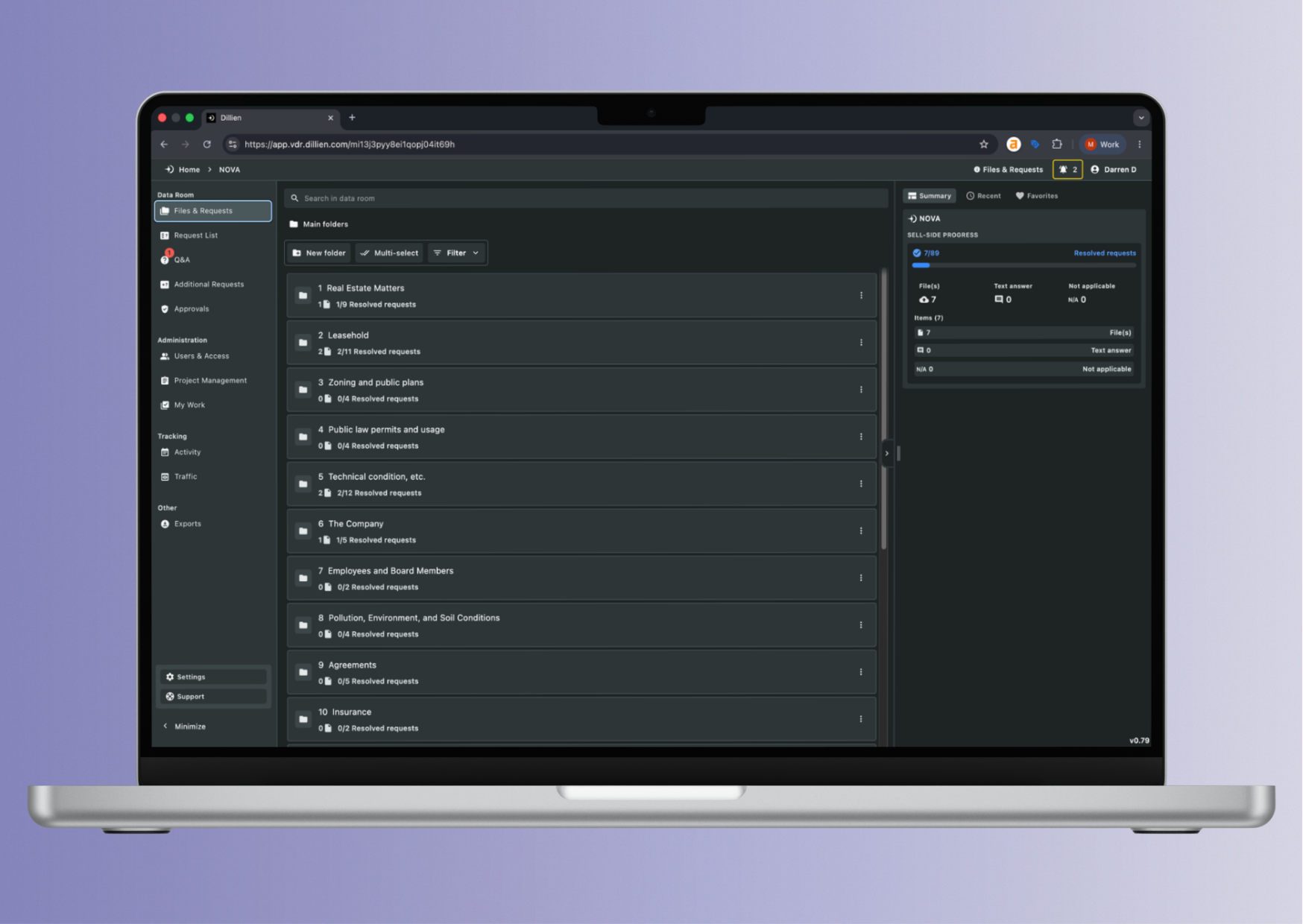Open Darren D user menu
1303x924 pixels.
coord(1114,170)
